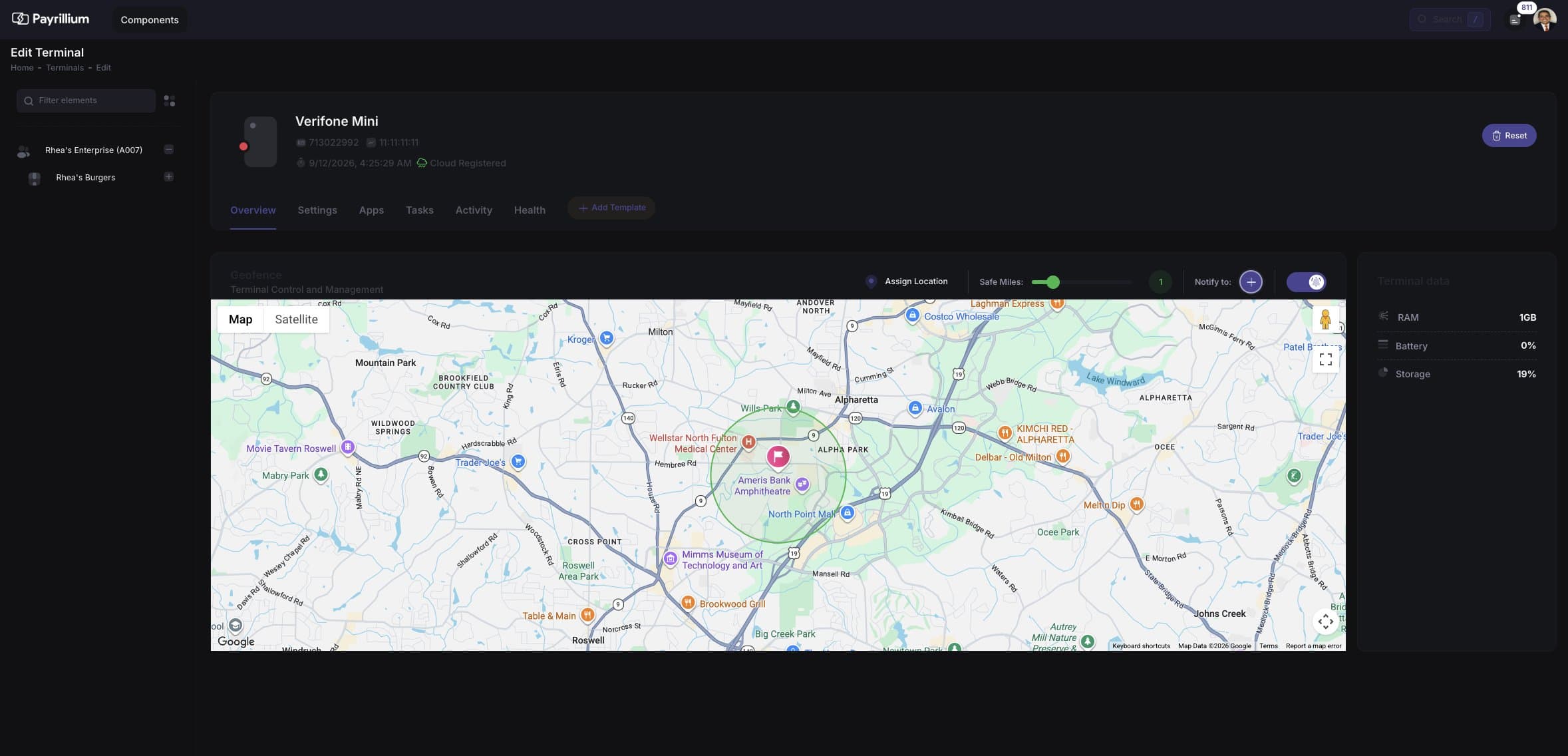Click North Point Mall marker
This screenshot has width=1568, height=756.
[847, 513]
